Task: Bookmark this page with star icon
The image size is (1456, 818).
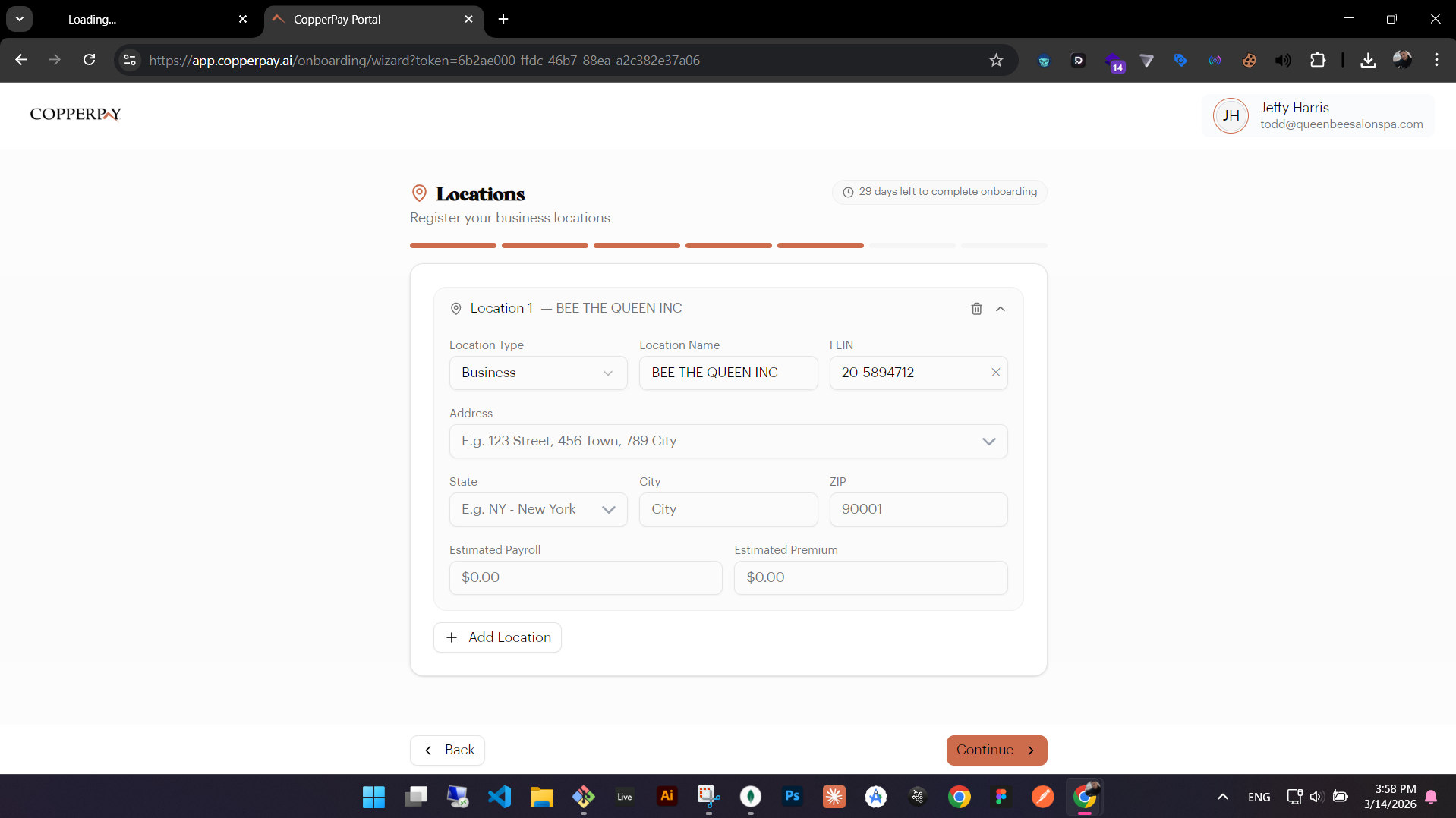Action: [x=996, y=61]
